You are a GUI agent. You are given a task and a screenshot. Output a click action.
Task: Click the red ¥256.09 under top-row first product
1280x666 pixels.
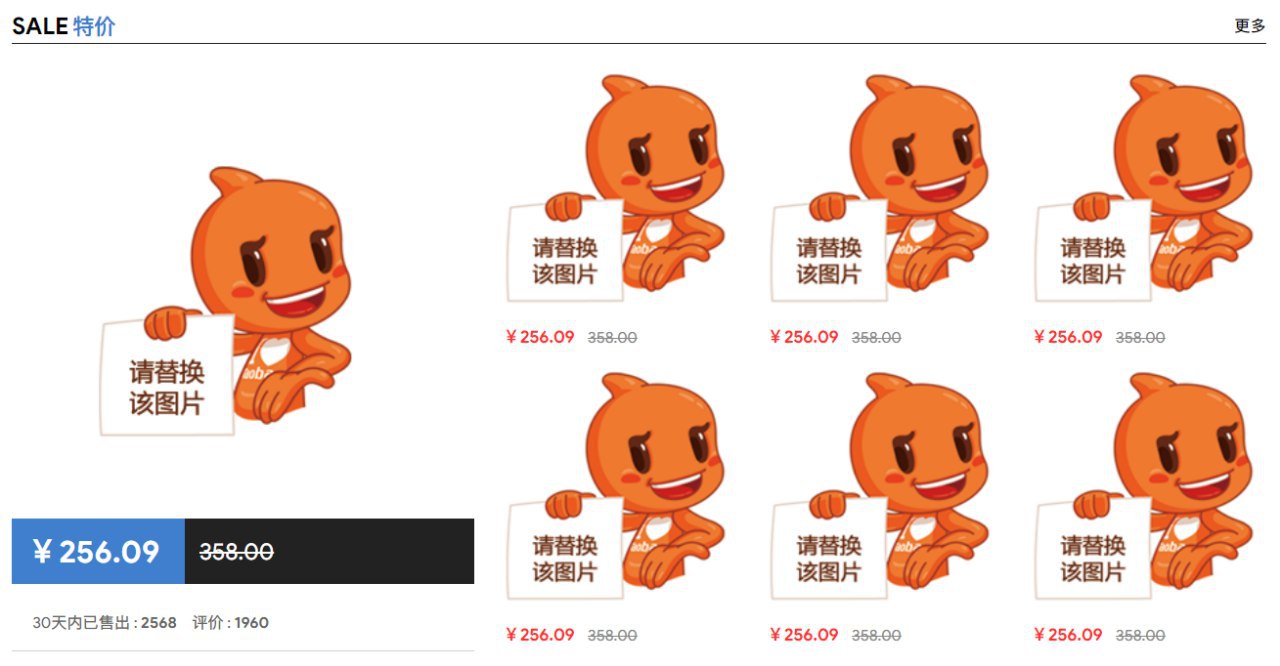540,337
